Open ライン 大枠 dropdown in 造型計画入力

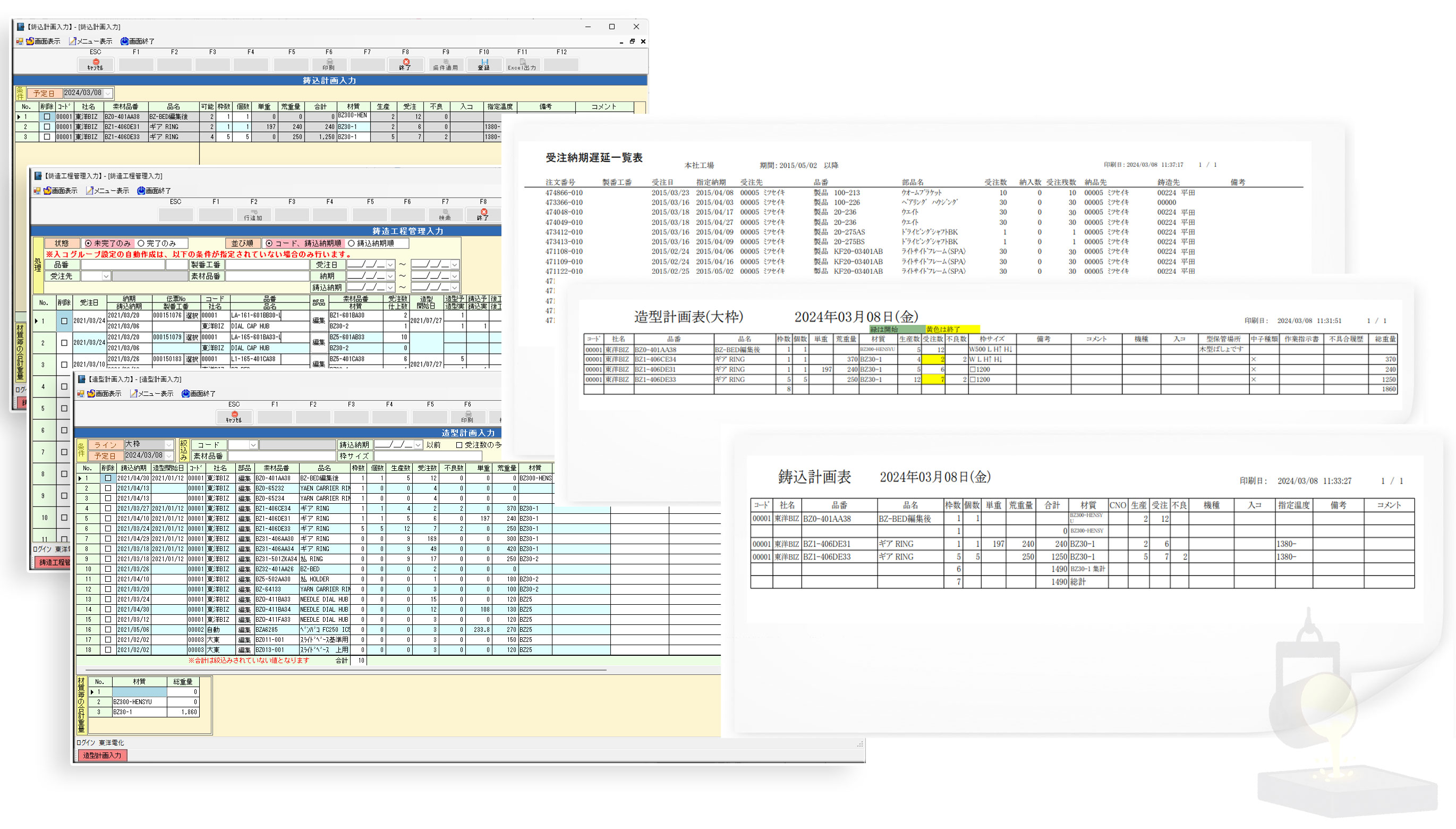(x=169, y=444)
